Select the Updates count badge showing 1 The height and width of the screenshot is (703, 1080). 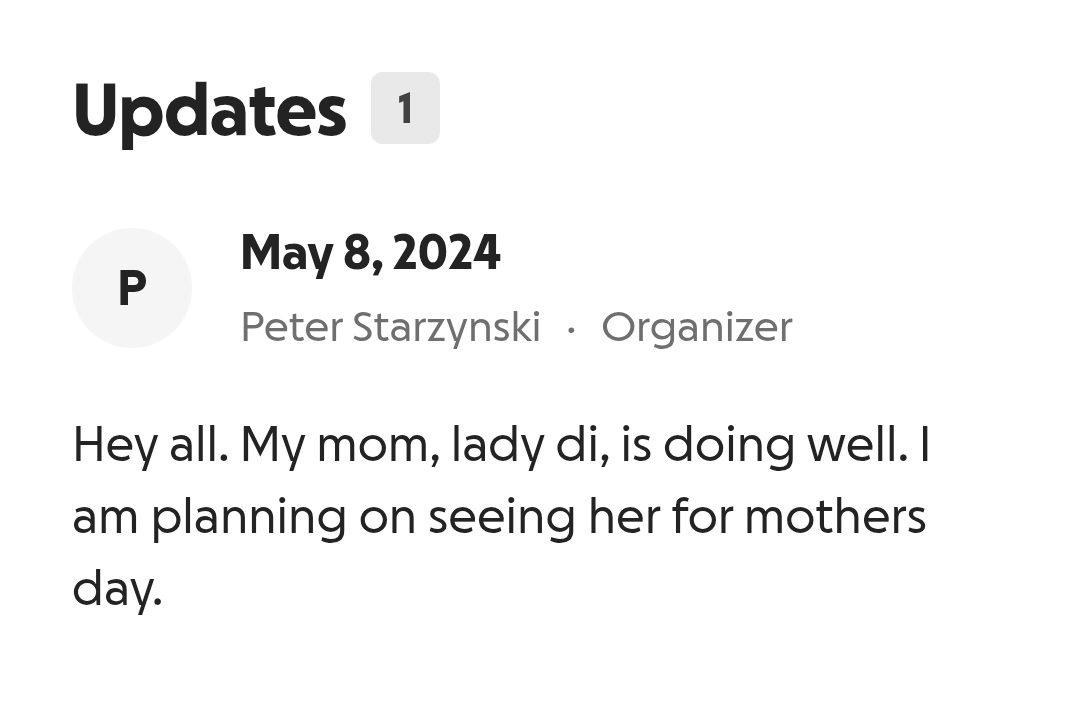(405, 108)
